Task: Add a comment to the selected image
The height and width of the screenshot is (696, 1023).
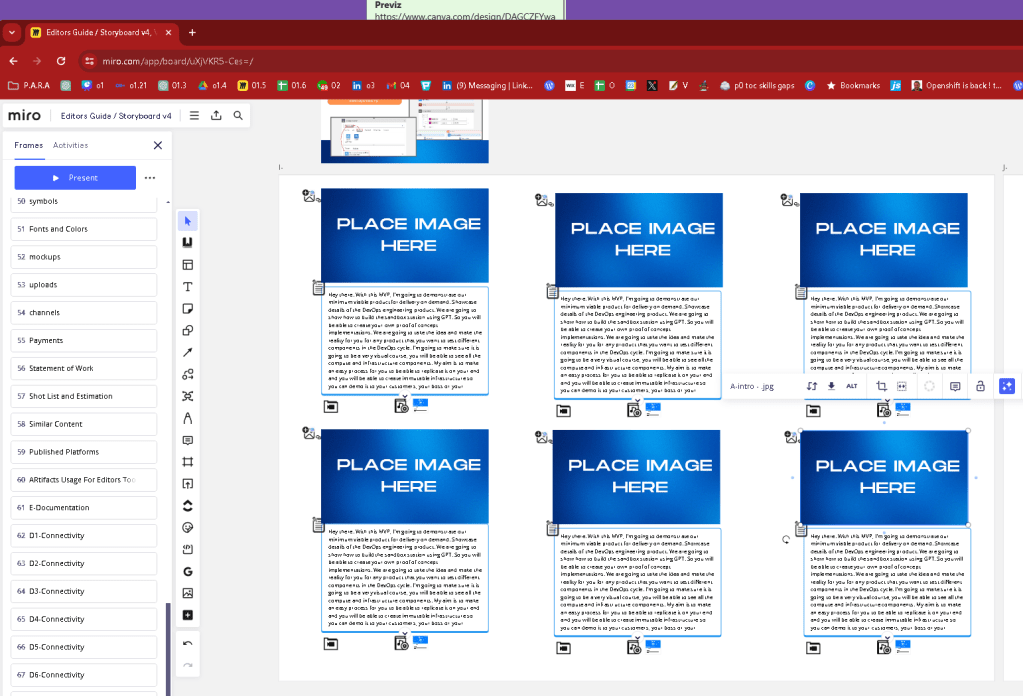Action: click(x=955, y=386)
